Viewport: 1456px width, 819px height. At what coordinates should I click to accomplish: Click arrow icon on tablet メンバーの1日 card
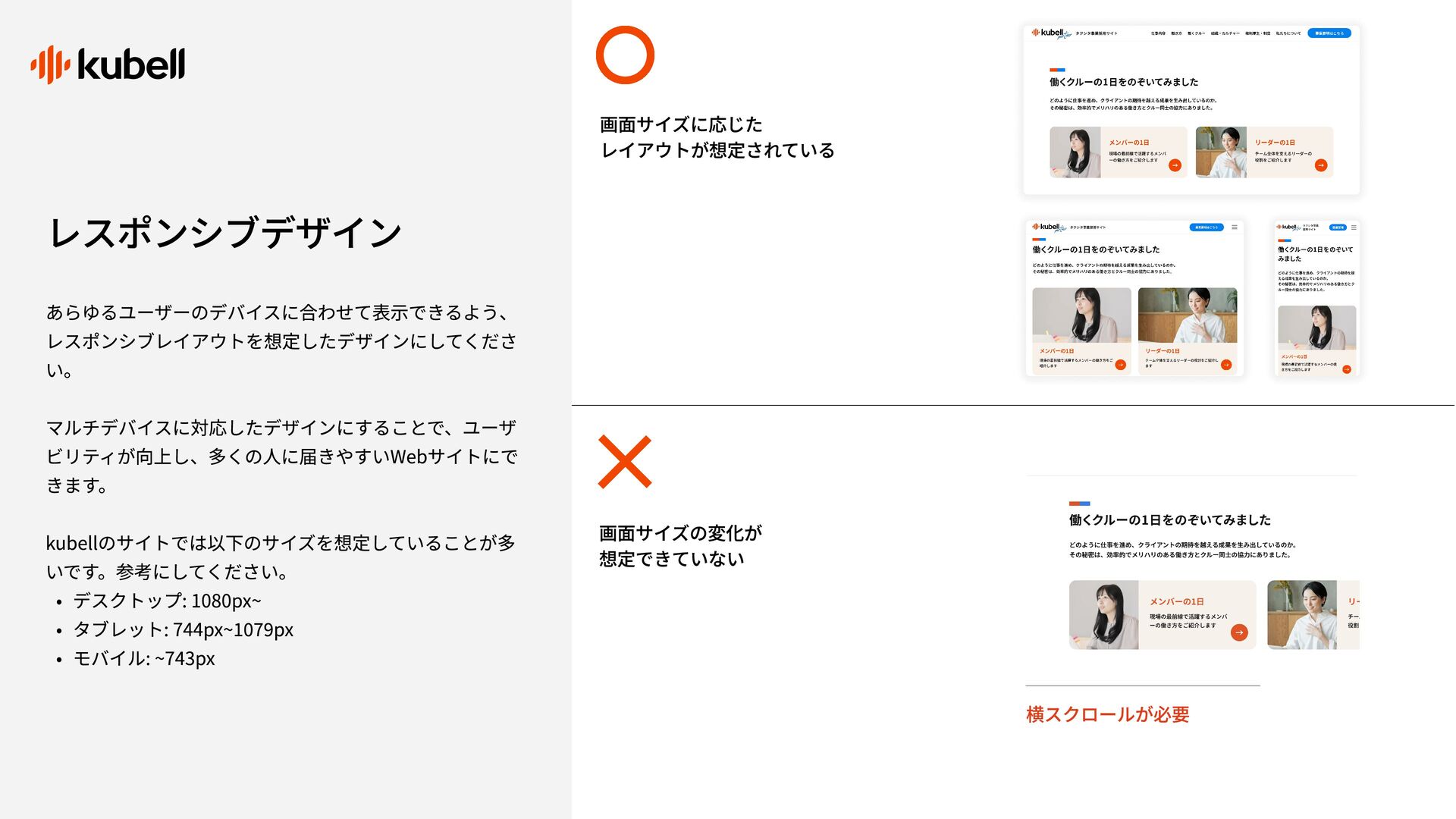[x=1121, y=365]
